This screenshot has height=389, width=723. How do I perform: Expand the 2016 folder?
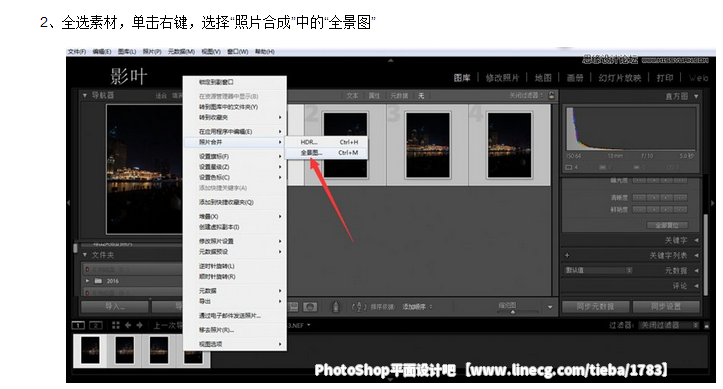tap(88, 281)
